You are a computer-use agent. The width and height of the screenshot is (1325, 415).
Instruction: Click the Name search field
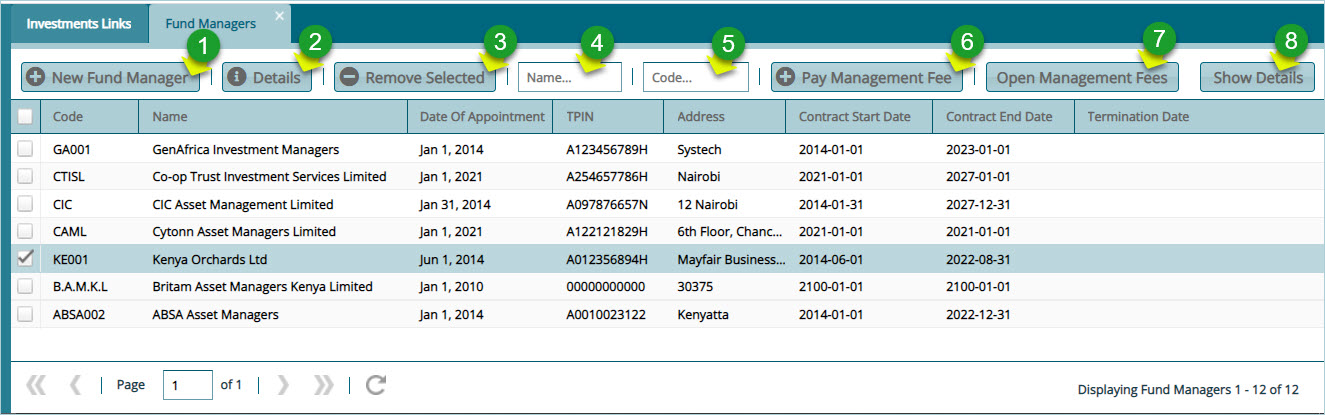click(570, 77)
